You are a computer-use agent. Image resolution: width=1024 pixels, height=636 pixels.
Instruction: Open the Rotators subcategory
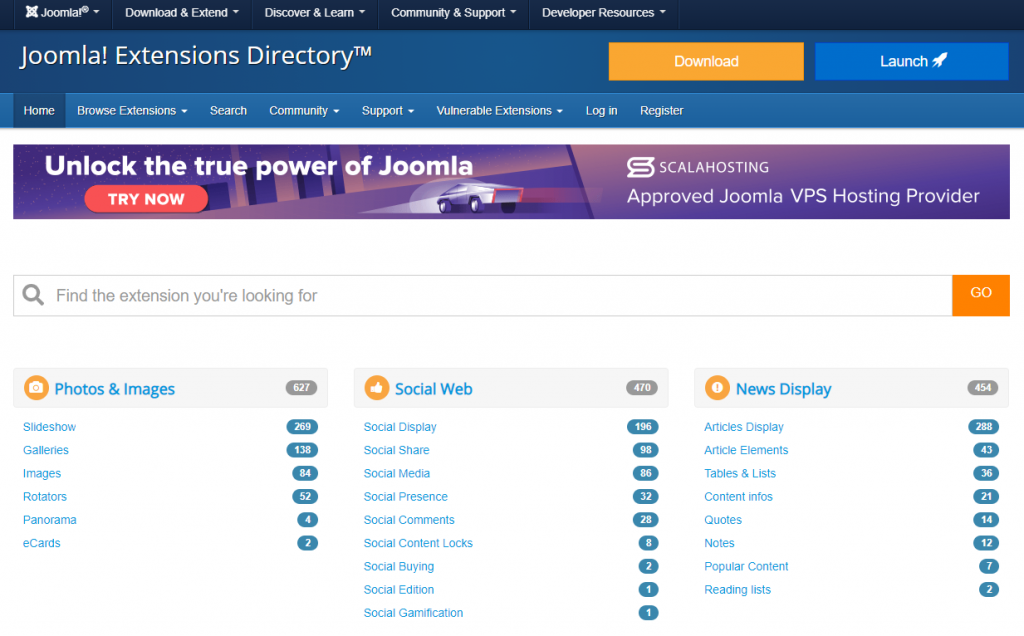(45, 496)
